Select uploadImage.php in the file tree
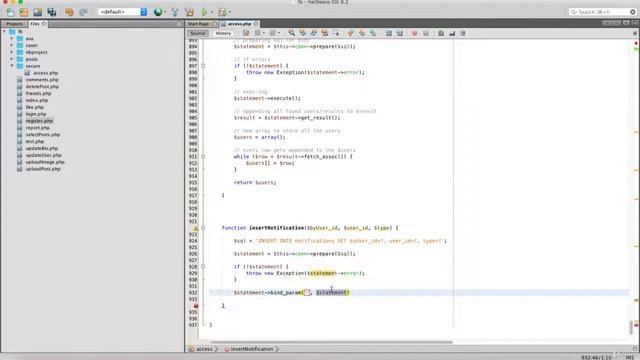 click(x=45, y=162)
